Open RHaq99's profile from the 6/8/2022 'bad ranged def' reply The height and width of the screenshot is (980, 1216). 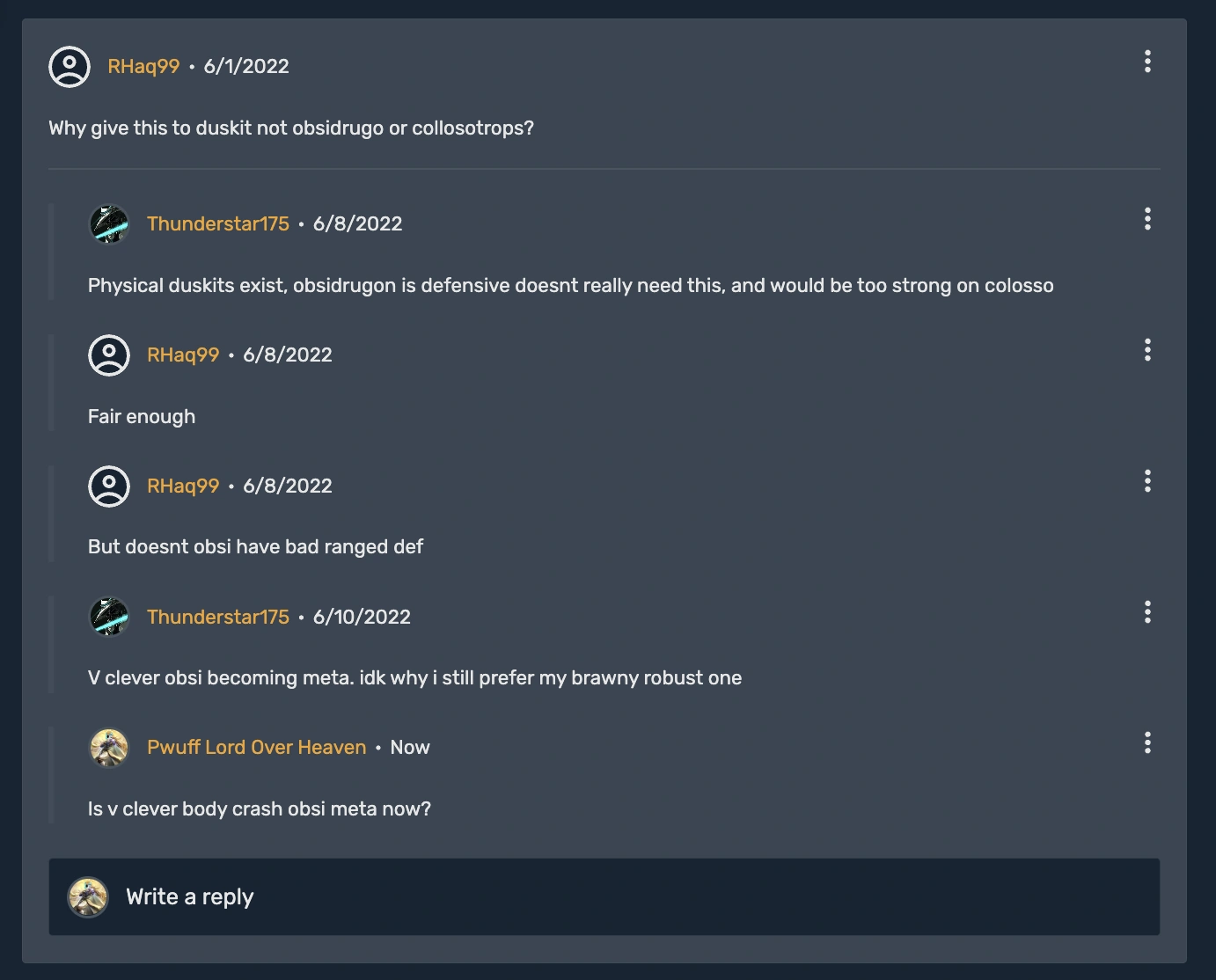pos(183,485)
